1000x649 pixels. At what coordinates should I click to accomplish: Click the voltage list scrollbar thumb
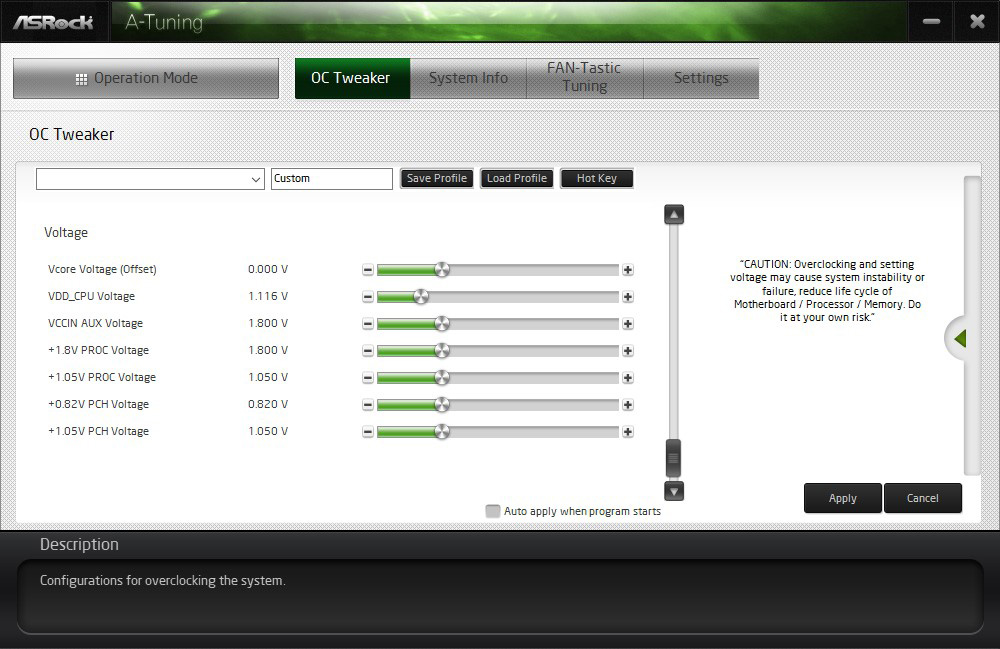pos(673,458)
